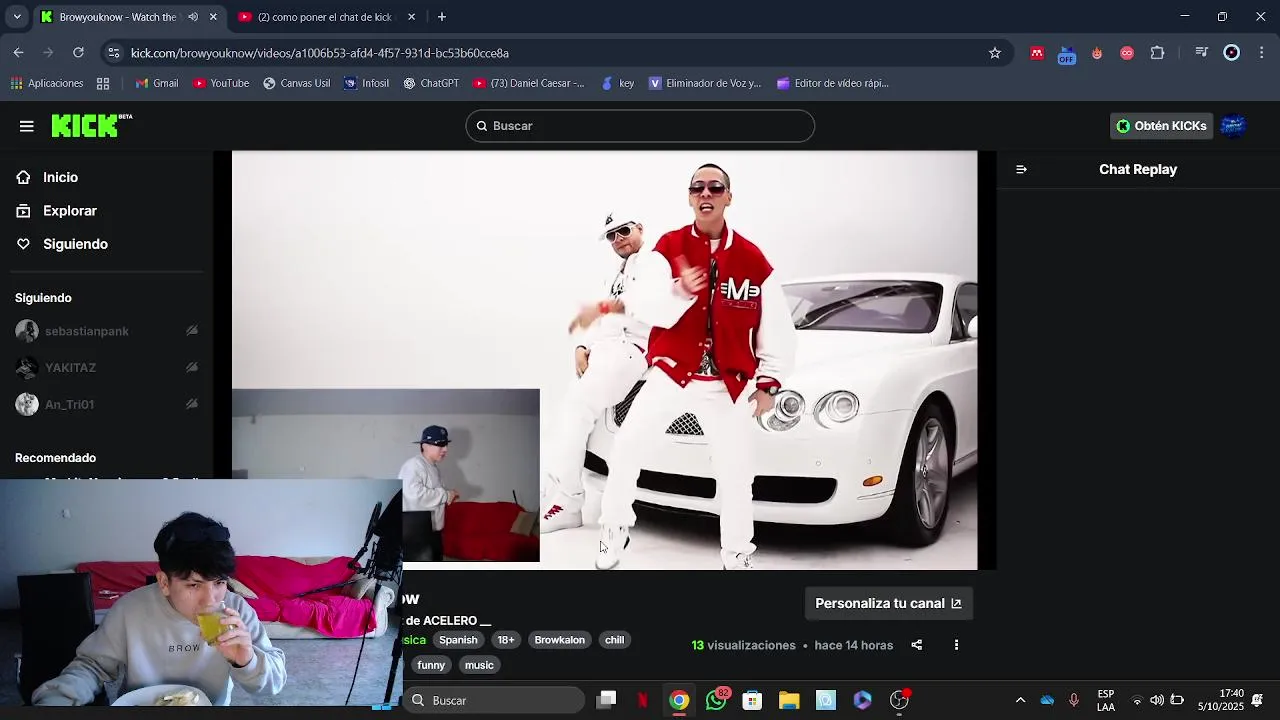
Task: Share the video via share icon
Action: pos(916,645)
